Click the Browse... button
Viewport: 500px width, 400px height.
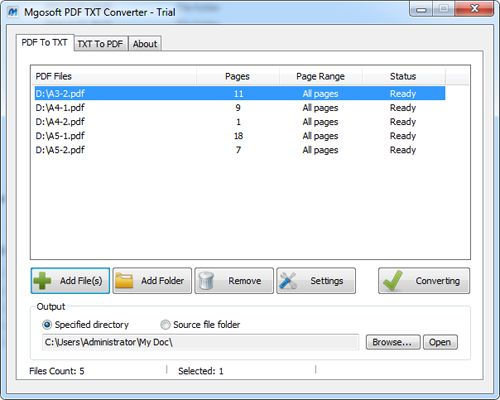pos(392,342)
